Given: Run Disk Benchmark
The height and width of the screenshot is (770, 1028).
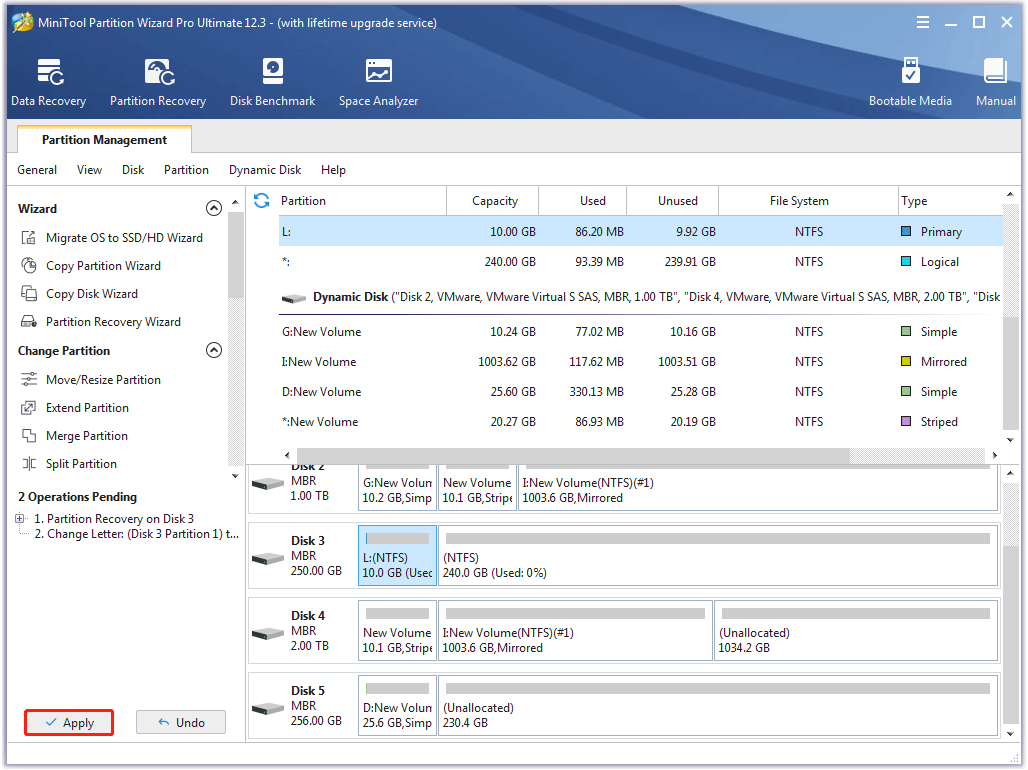Looking at the screenshot, I should tap(272, 81).
